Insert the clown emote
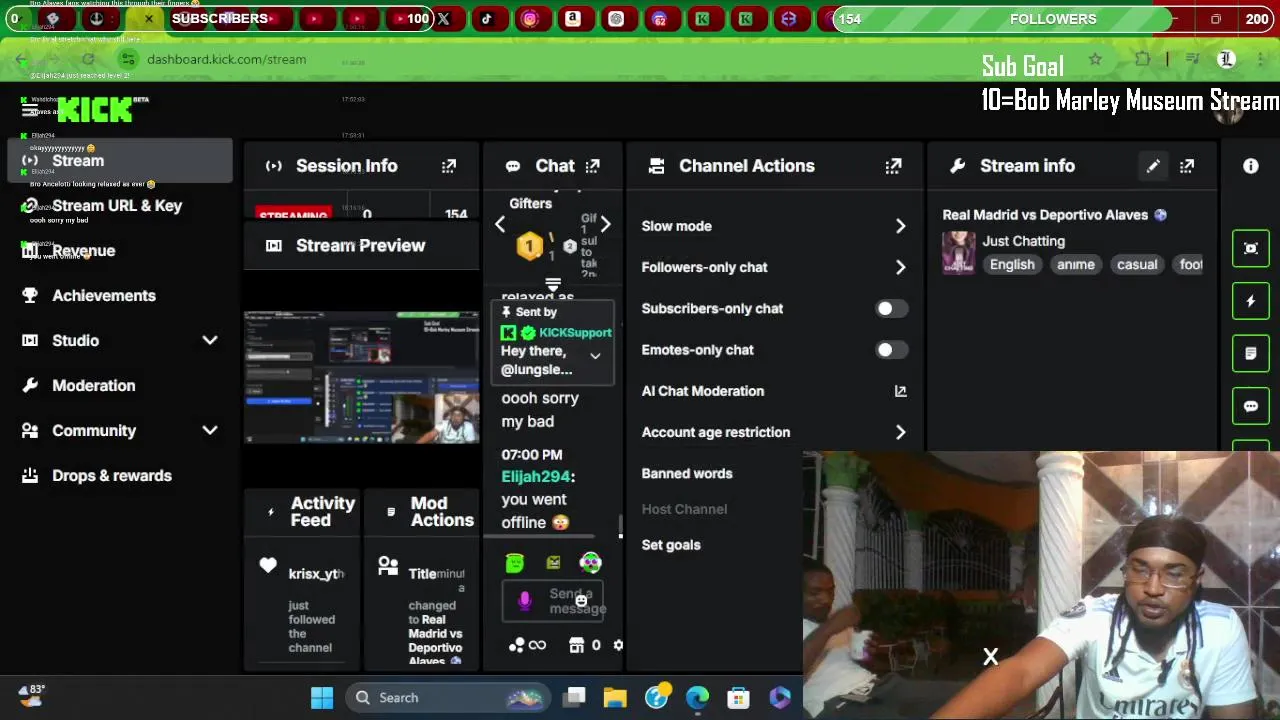The width and height of the screenshot is (1280, 720). (x=591, y=563)
